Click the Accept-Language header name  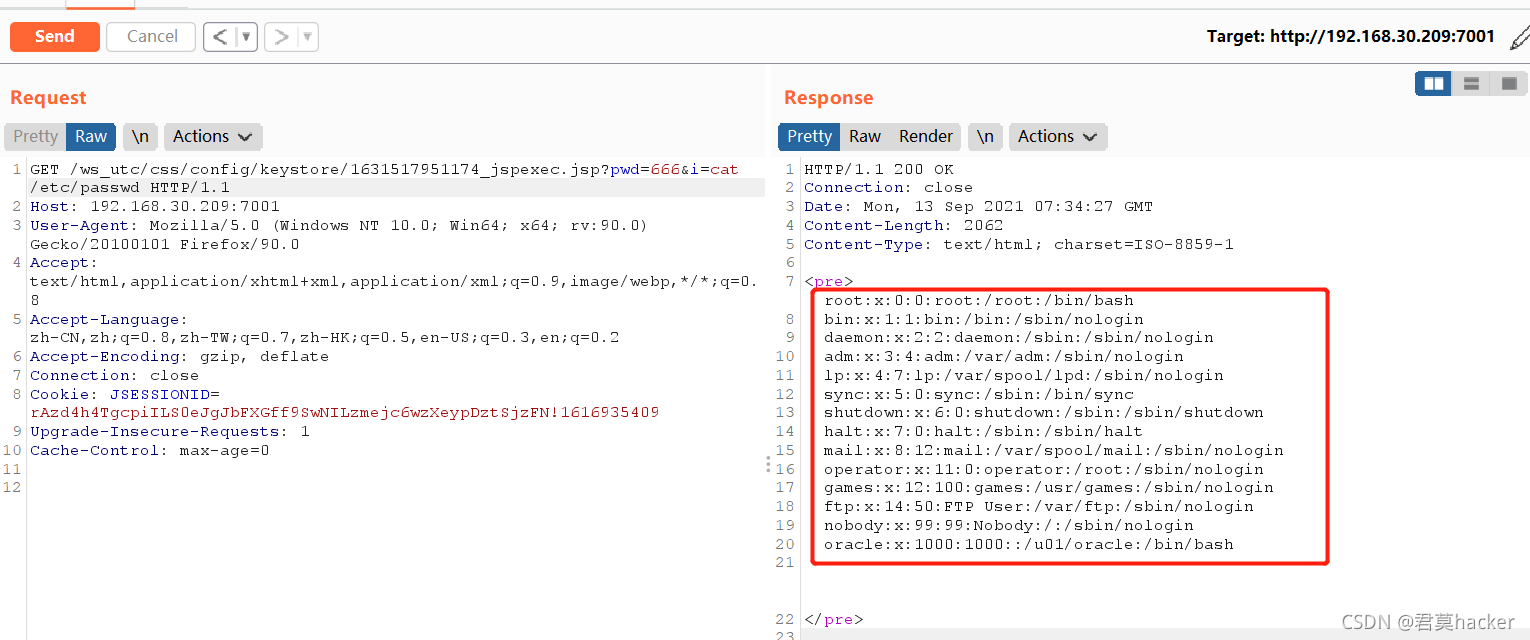(109, 319)
